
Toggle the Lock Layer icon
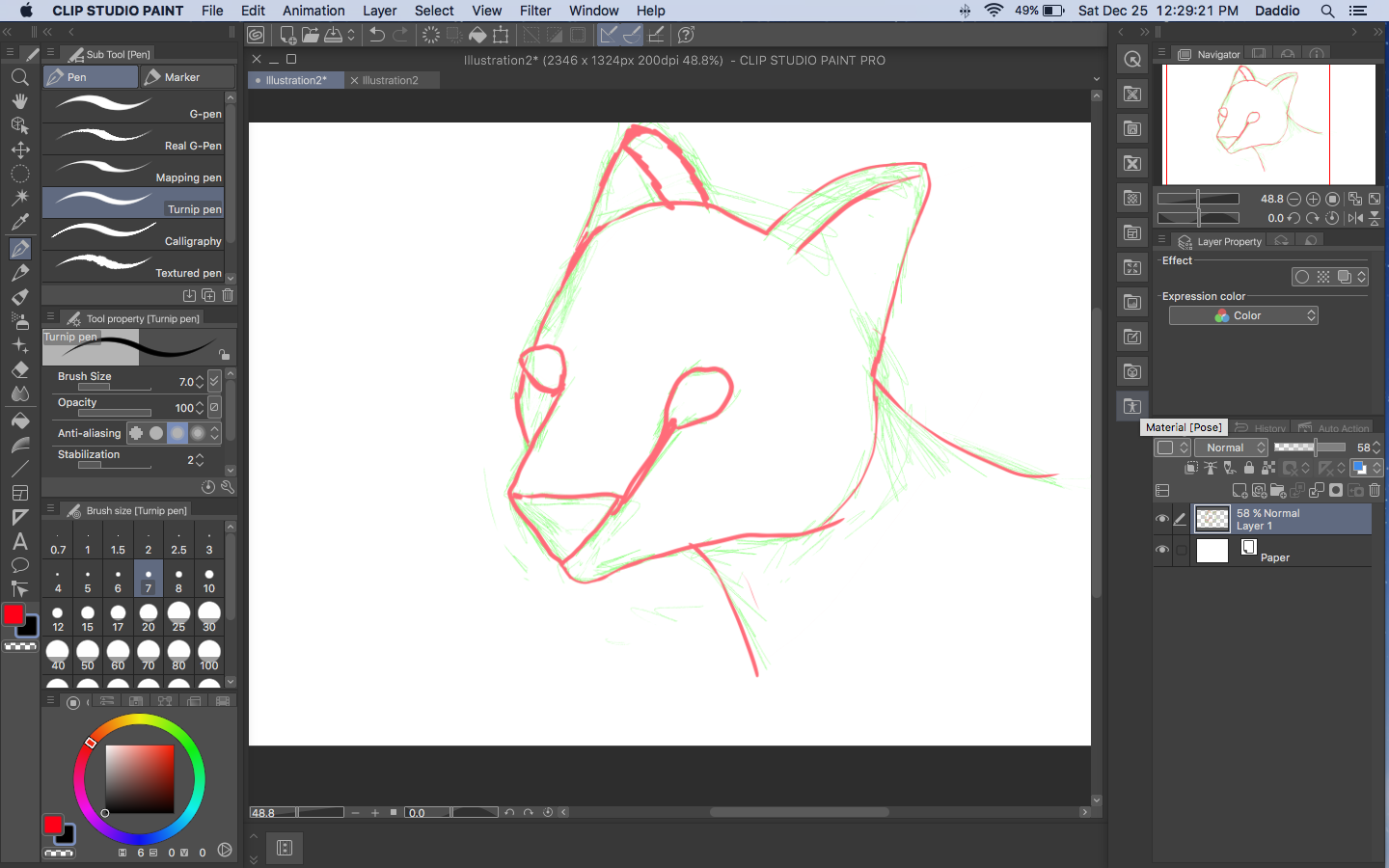point(1249,468)
